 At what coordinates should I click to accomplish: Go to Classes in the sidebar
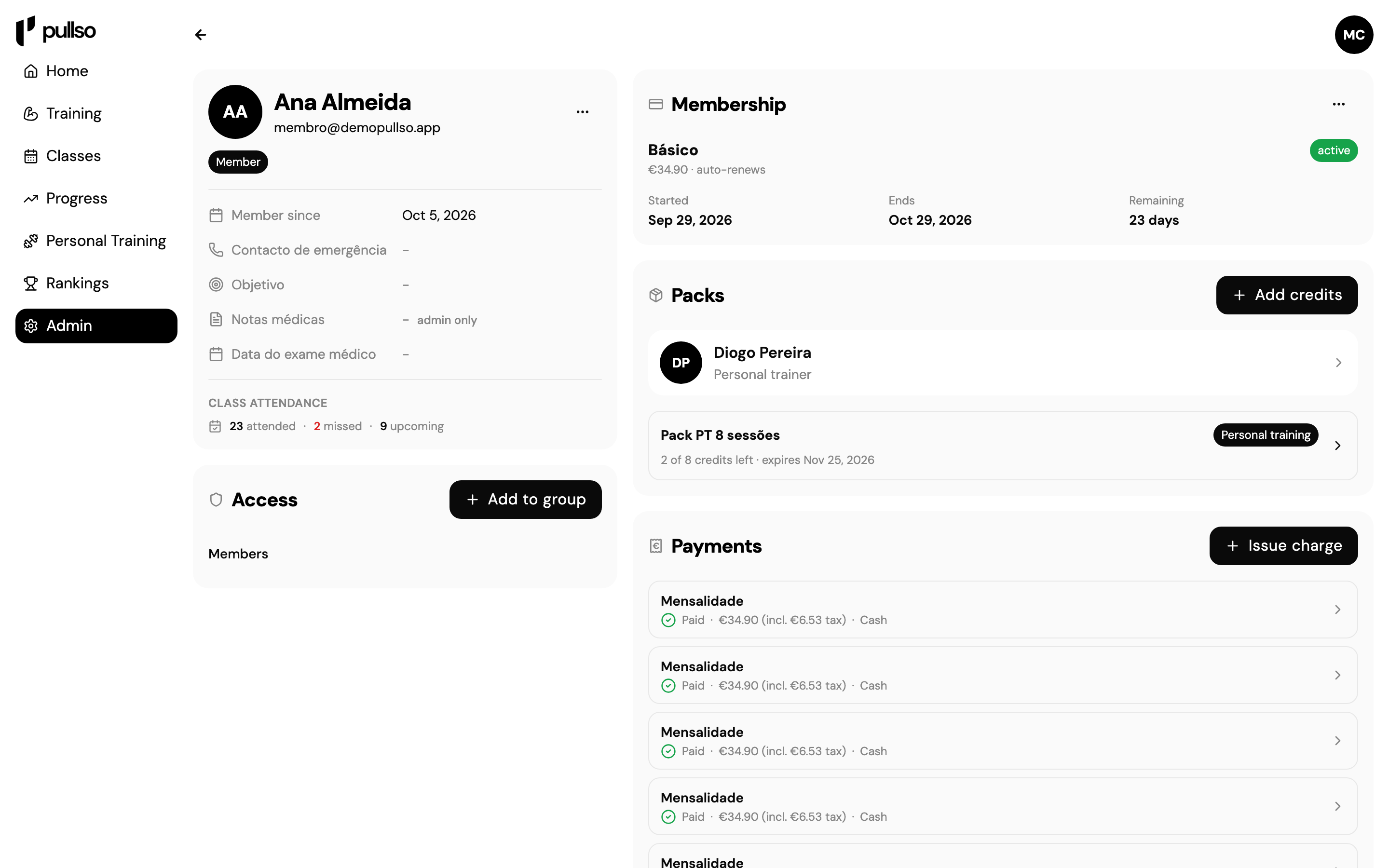[96, 156]
